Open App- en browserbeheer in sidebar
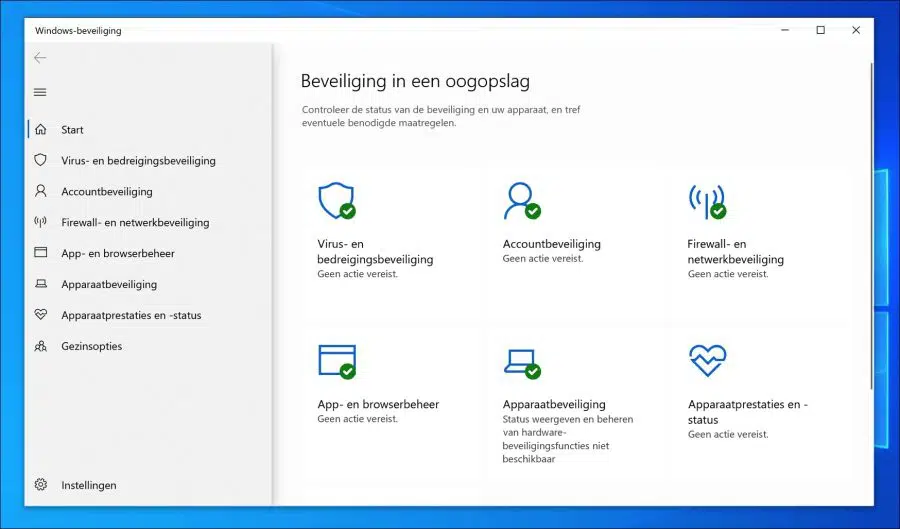 click(x=118, y=254)
